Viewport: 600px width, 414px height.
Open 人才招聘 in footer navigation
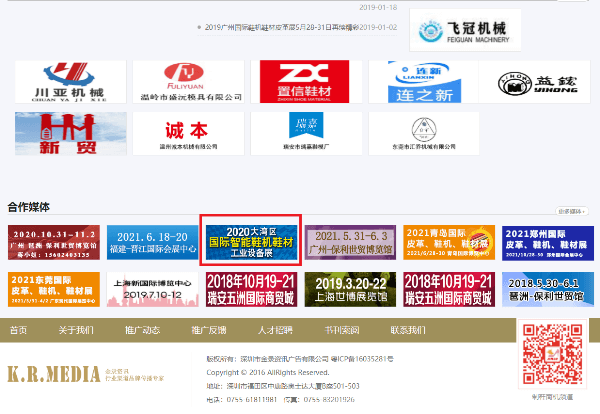pos(275,330)
